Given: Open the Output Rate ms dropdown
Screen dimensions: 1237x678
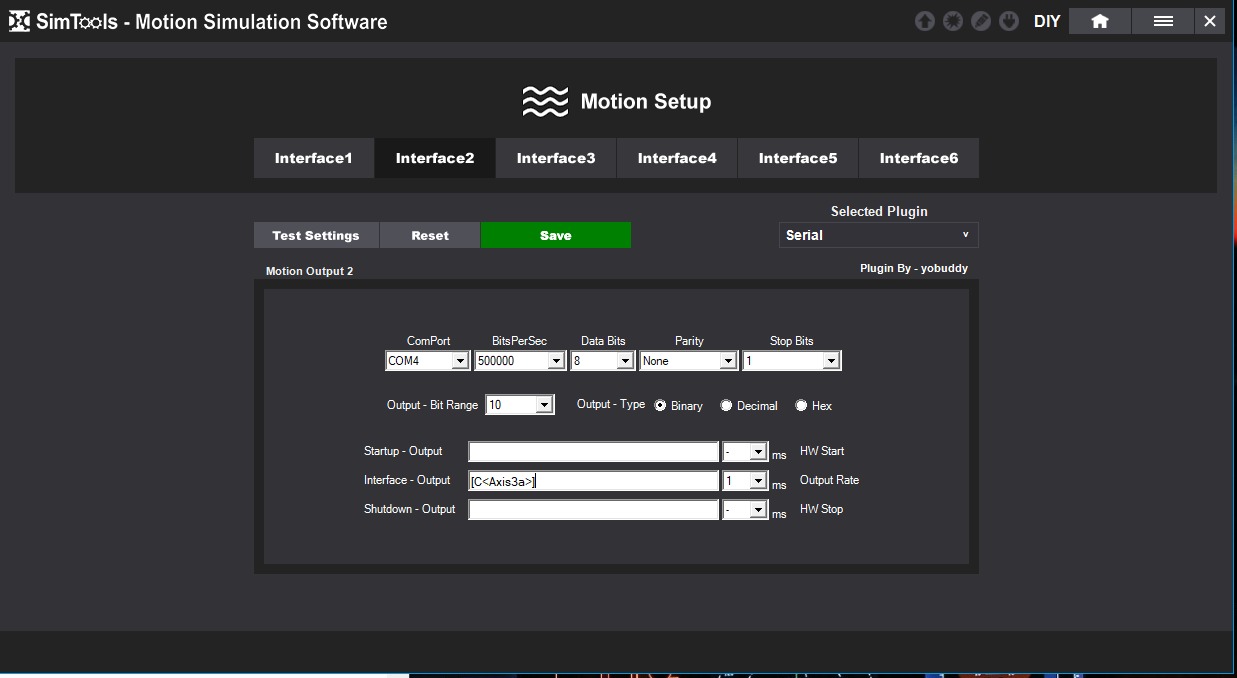Looking at the screenshot, I should 745,481.
